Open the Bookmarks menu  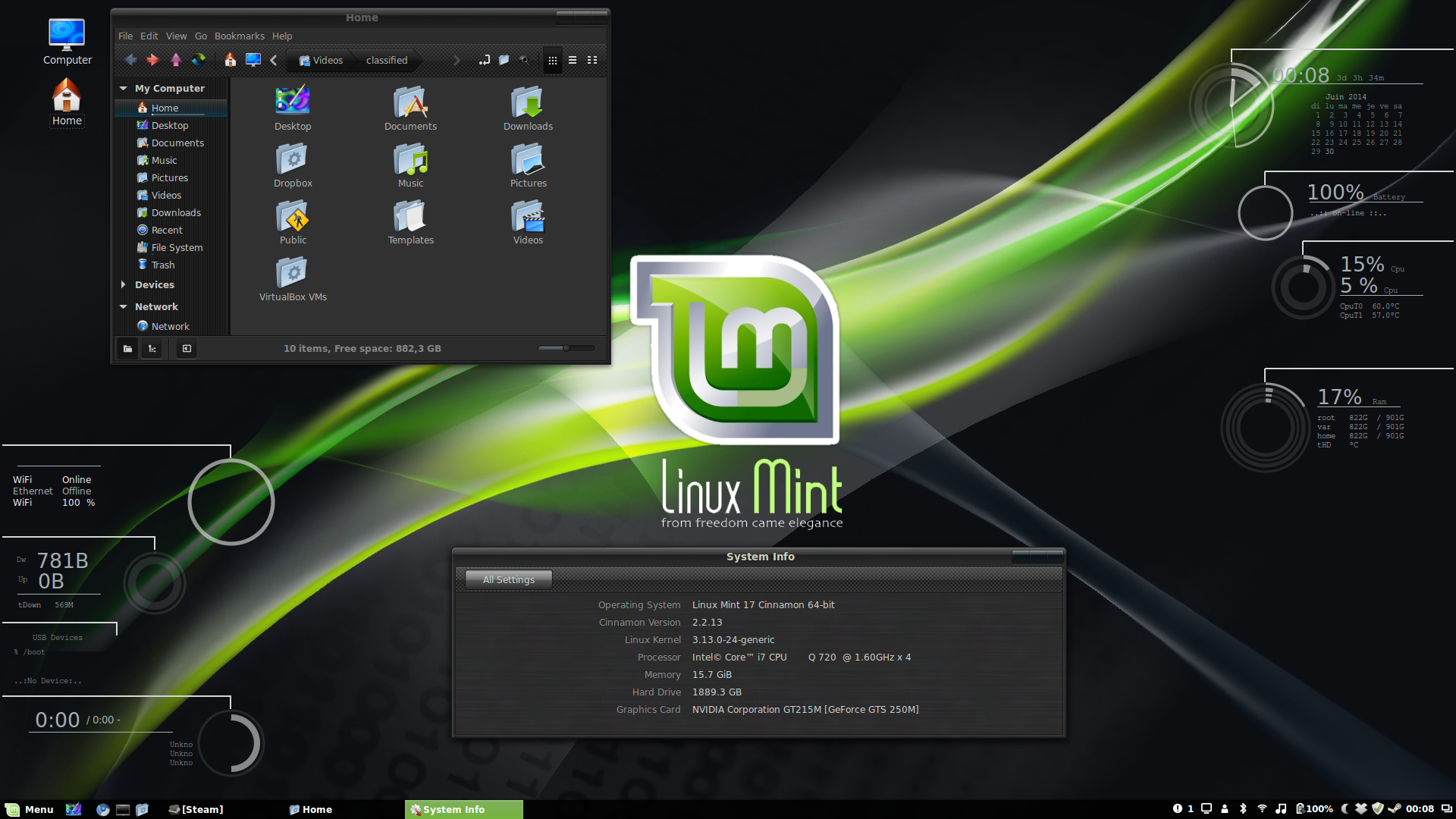pyautogui.click(x=240, y=36)
